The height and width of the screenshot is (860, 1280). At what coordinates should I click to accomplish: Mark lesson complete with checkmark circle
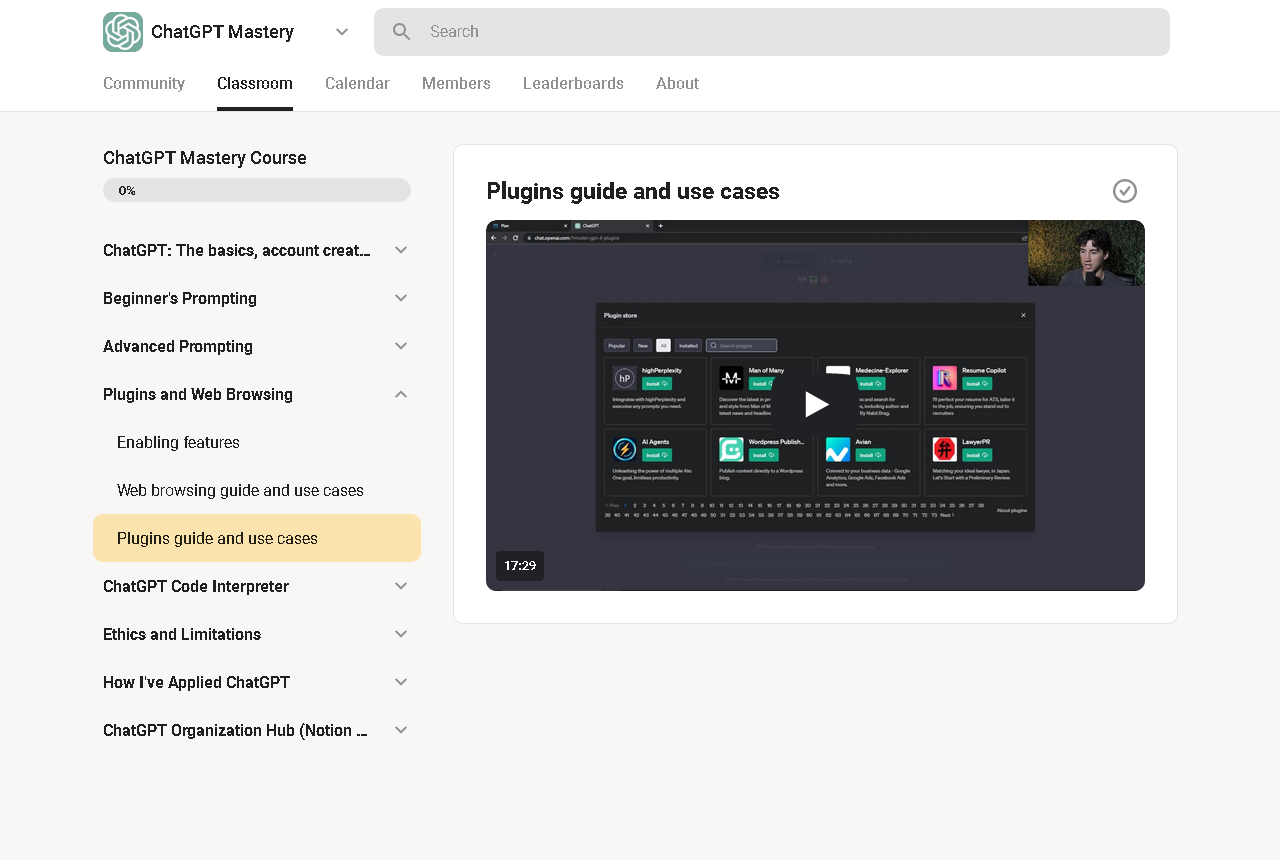1125,191
